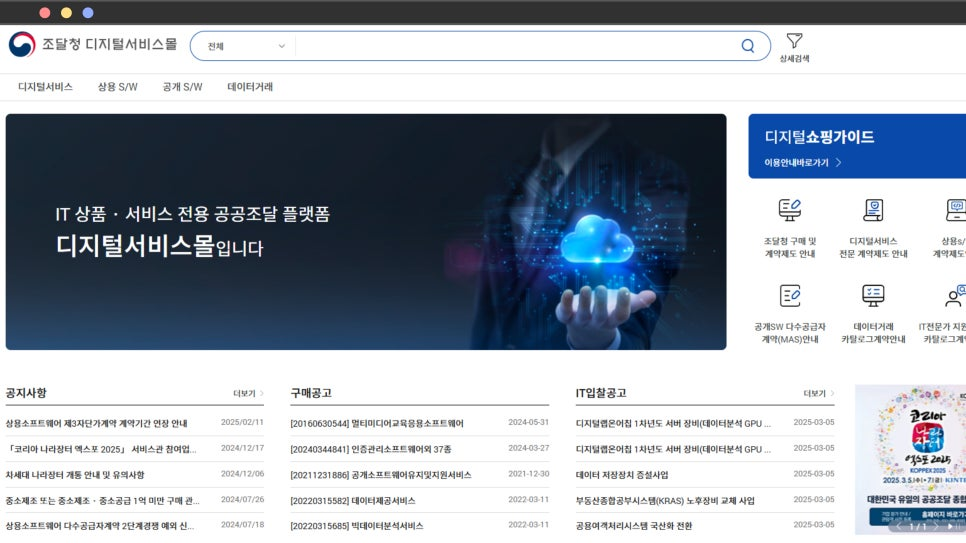The height and width of the screenshot is (543, 966).
Task: Click the blue window maximize dot
Action: (x=87, y=12)
